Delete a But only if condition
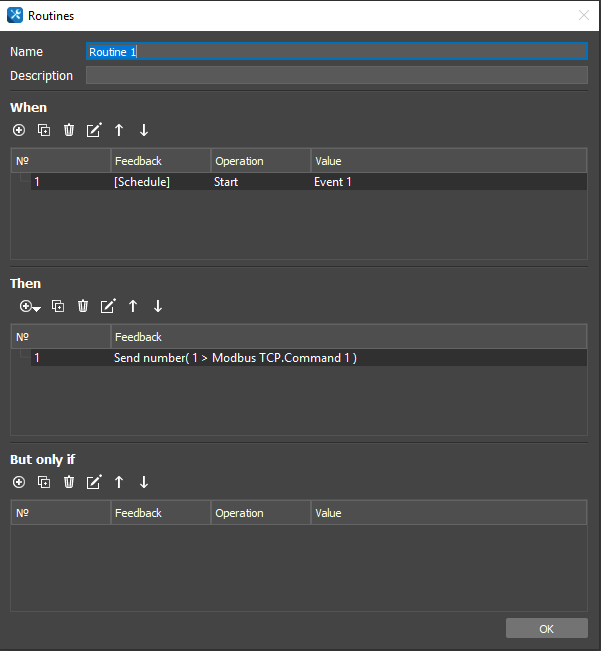 pos(69,482)
